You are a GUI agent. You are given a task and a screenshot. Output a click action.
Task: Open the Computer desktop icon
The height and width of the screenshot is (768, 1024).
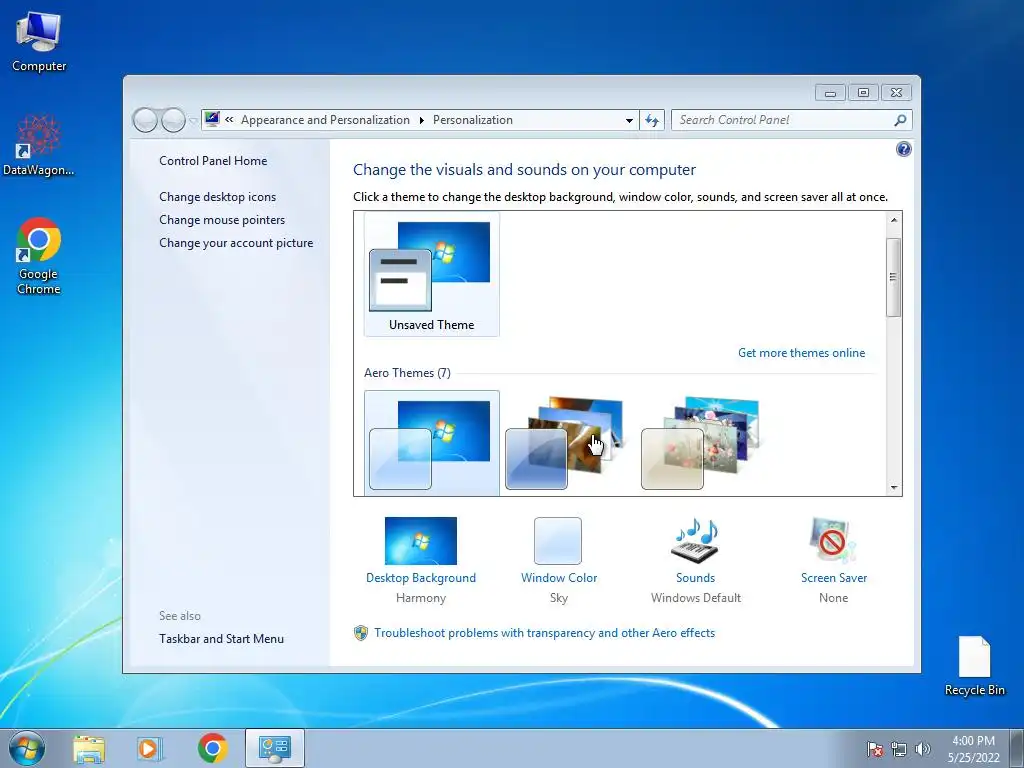pyautogui.click(x=39, y=42)
